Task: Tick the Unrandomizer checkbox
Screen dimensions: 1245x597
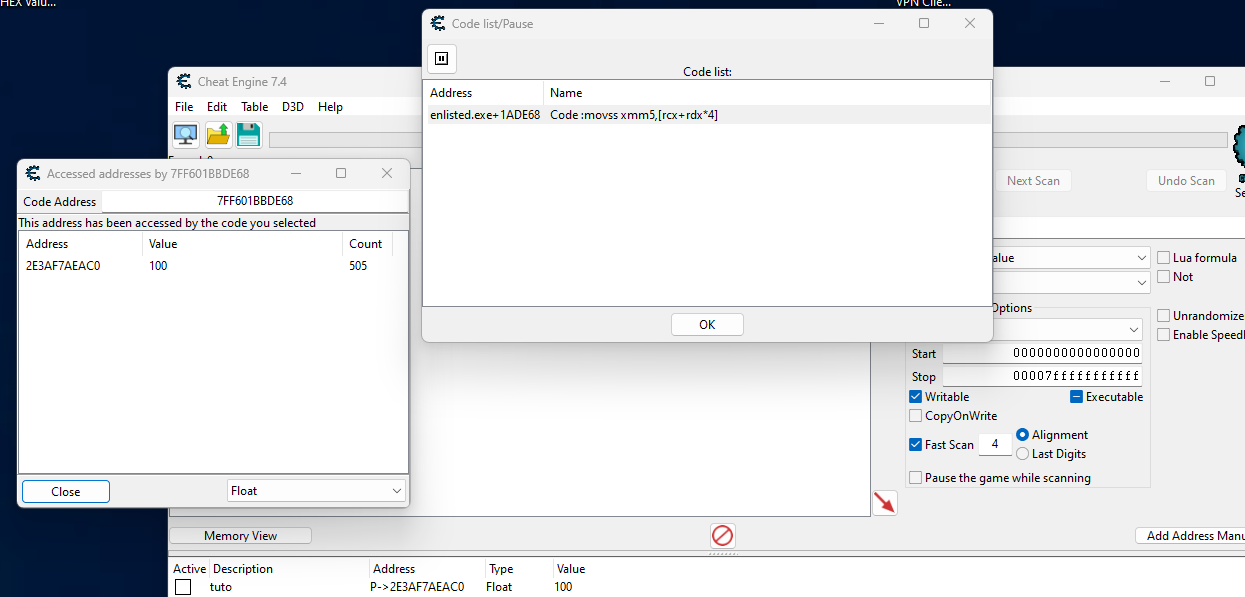Action: [x=1164, y=316]
